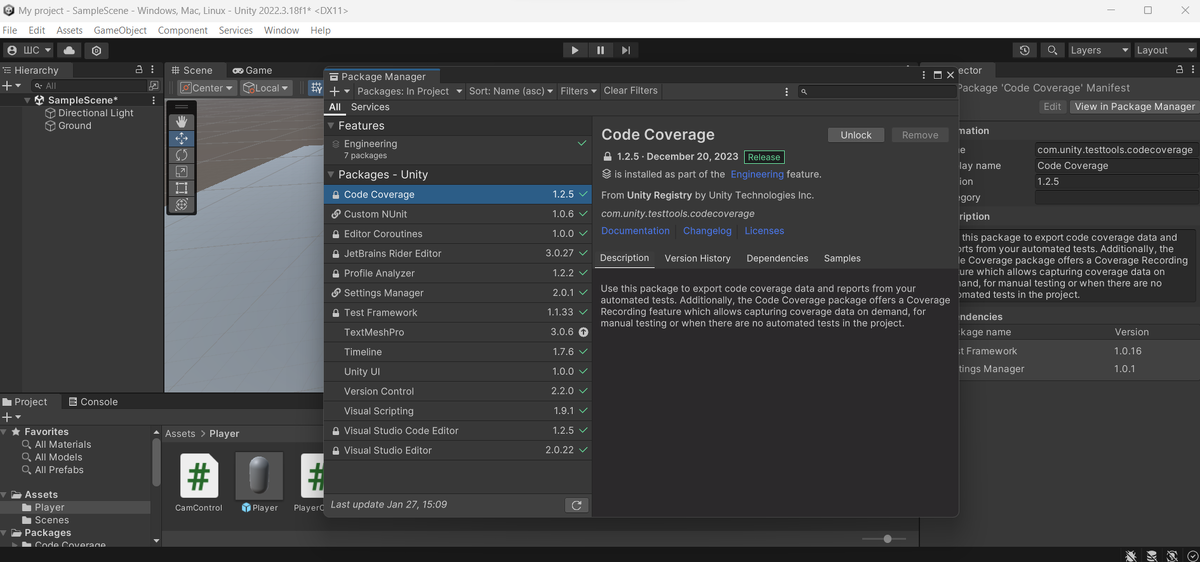
Task: Toggle Center pivot mode button
Action: coord(207,88)
